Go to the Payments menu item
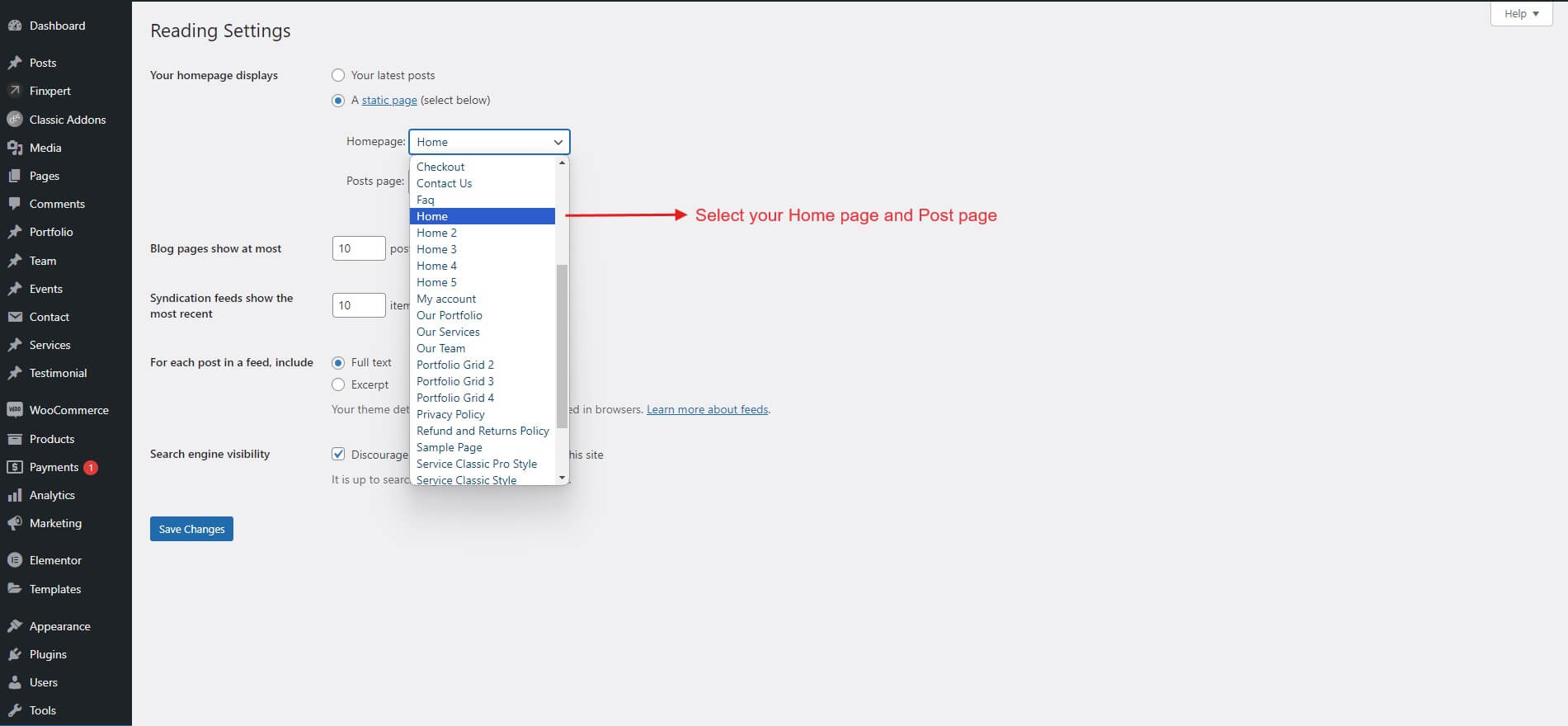Screen dimensions: 1568x726 pos(54,467)
